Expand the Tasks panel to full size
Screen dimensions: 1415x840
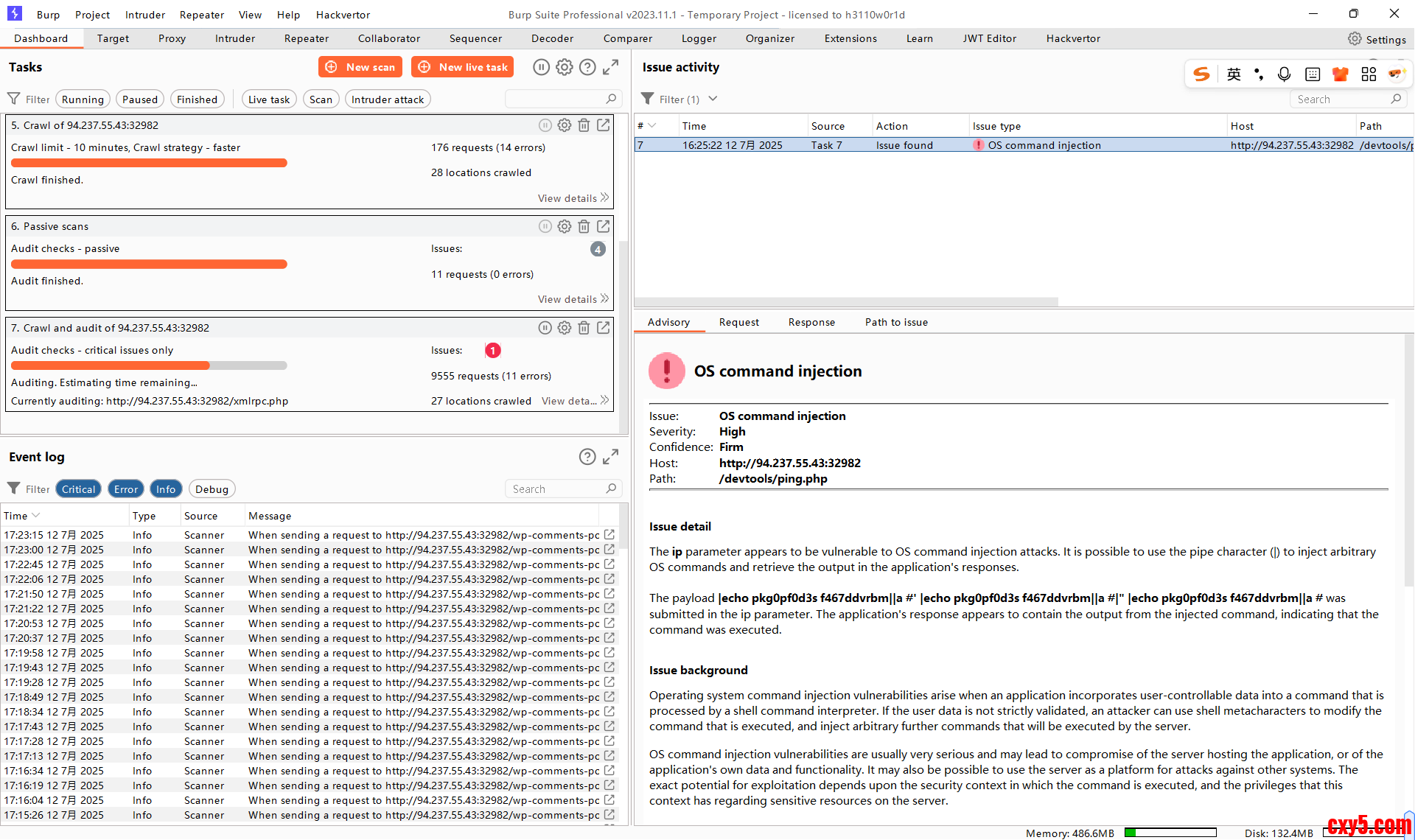(x=610, y=67)
